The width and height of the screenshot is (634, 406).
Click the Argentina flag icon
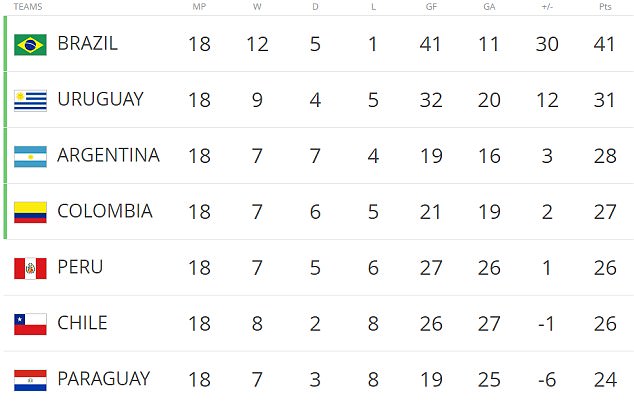point(30,156)
